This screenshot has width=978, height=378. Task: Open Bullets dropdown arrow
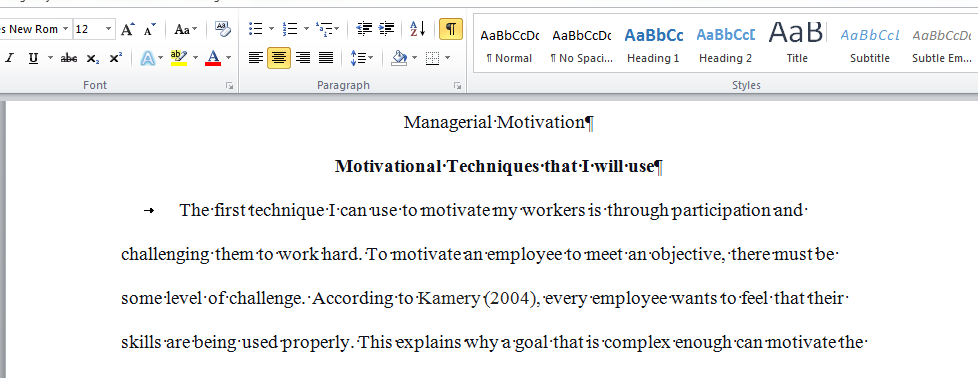coord(271,29)
